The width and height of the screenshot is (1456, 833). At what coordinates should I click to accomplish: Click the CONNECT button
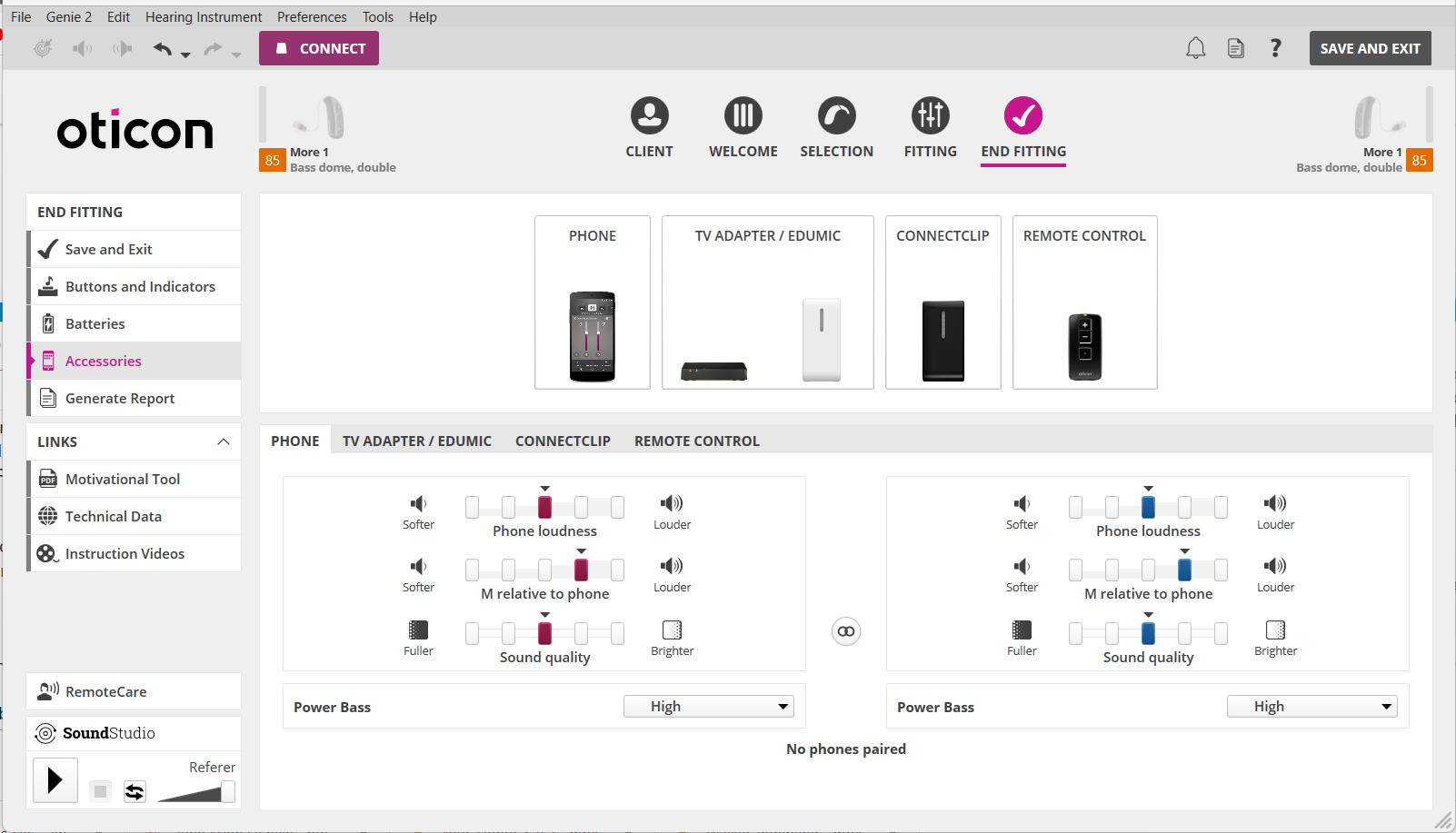tap(319, 48)
